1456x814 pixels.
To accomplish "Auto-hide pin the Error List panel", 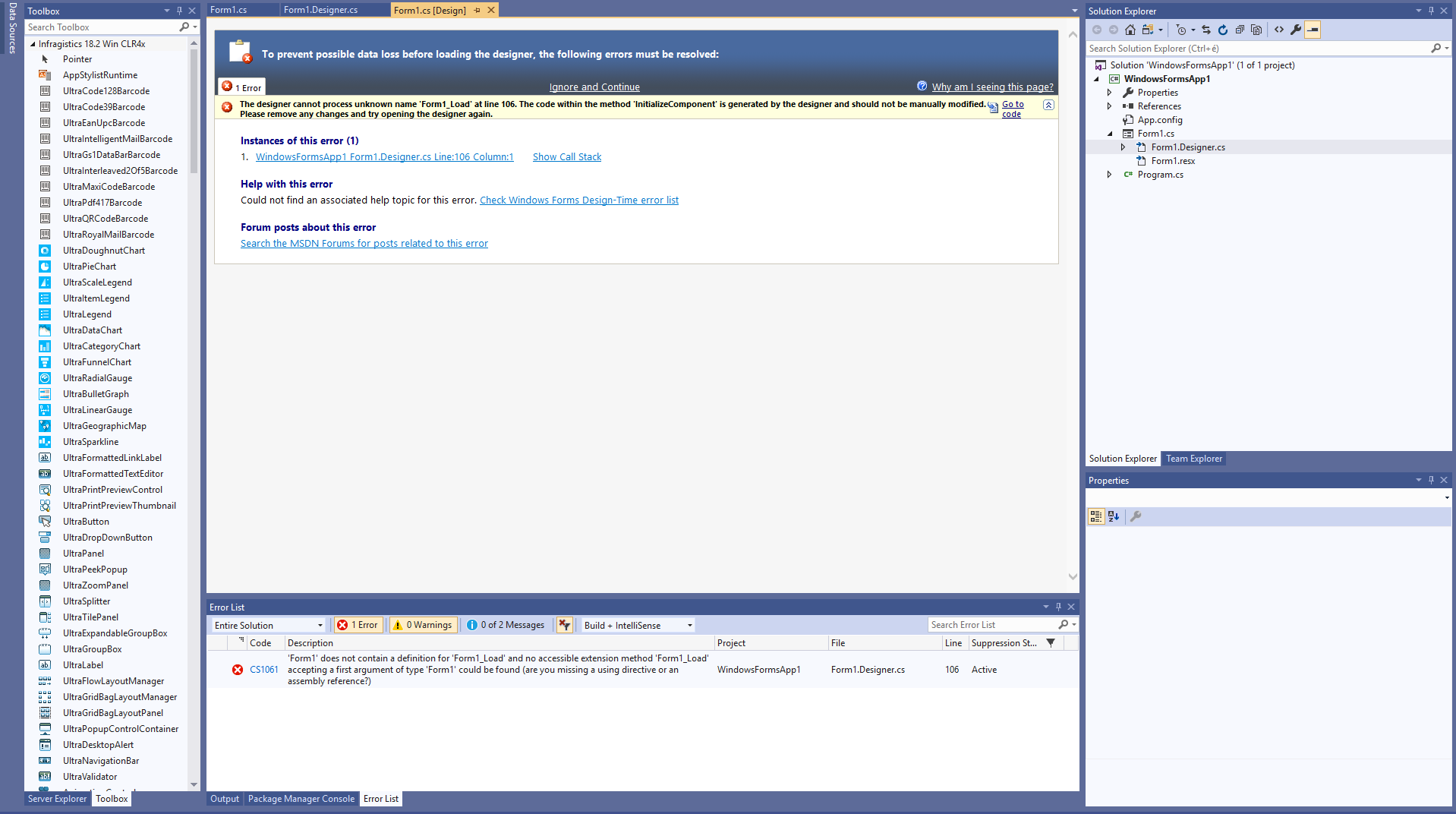I will click(x=1058, y=607).
